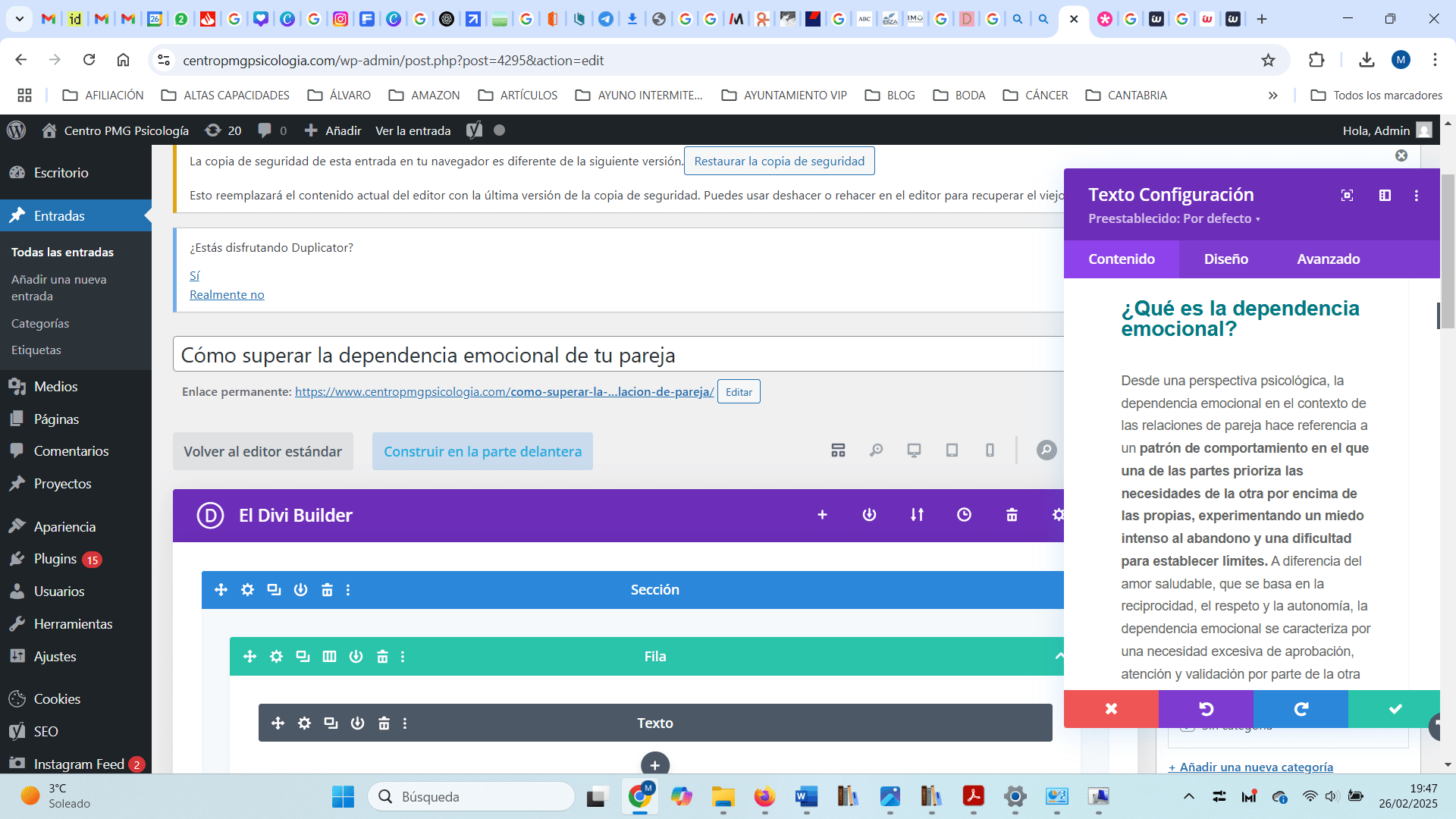The height and width of the screenshot is (819, 1456).
Task: Duplicate the Fila row with clone icon
Action: point(303,657)
